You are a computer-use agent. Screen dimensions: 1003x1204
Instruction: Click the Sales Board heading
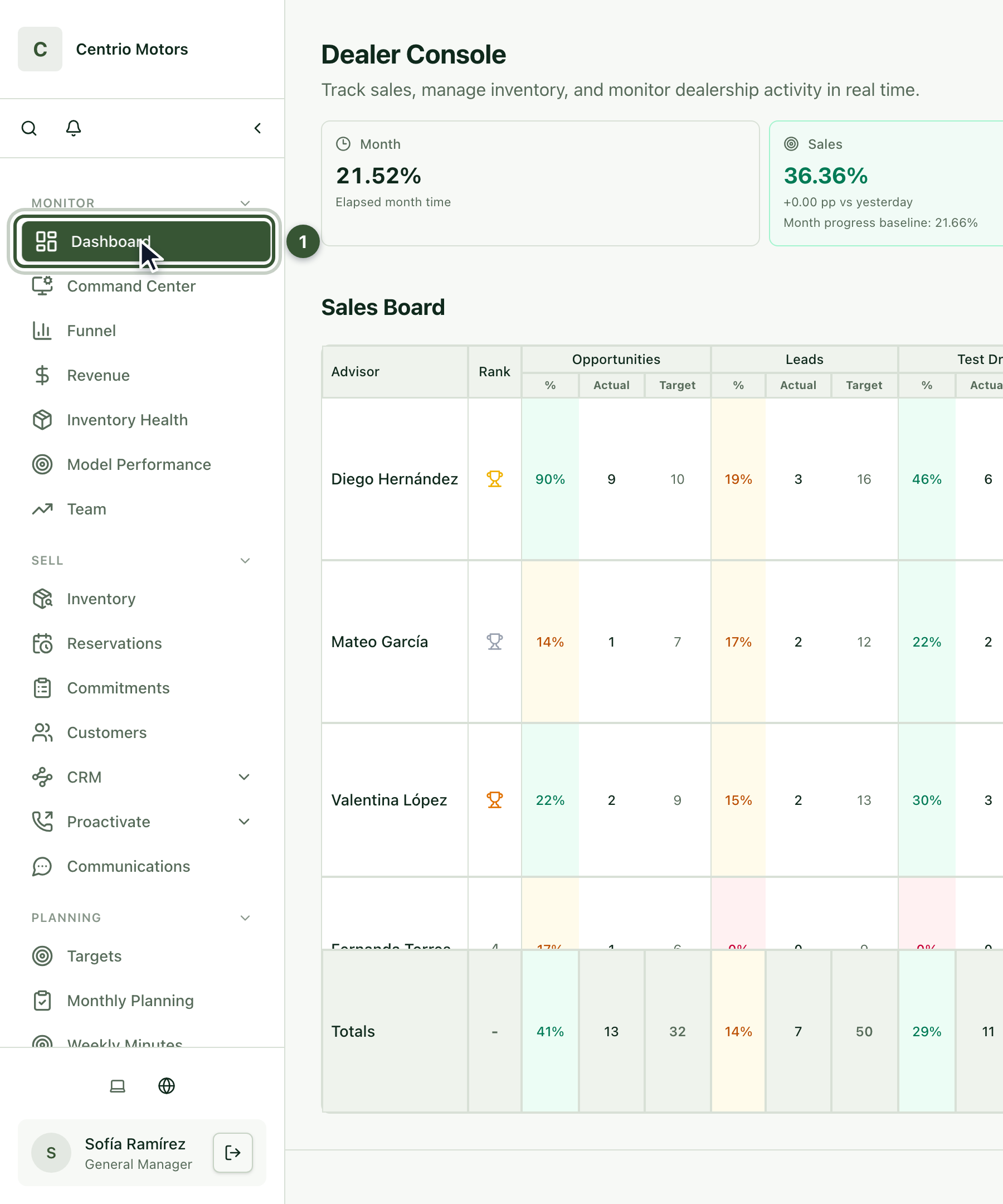[383, 307]
